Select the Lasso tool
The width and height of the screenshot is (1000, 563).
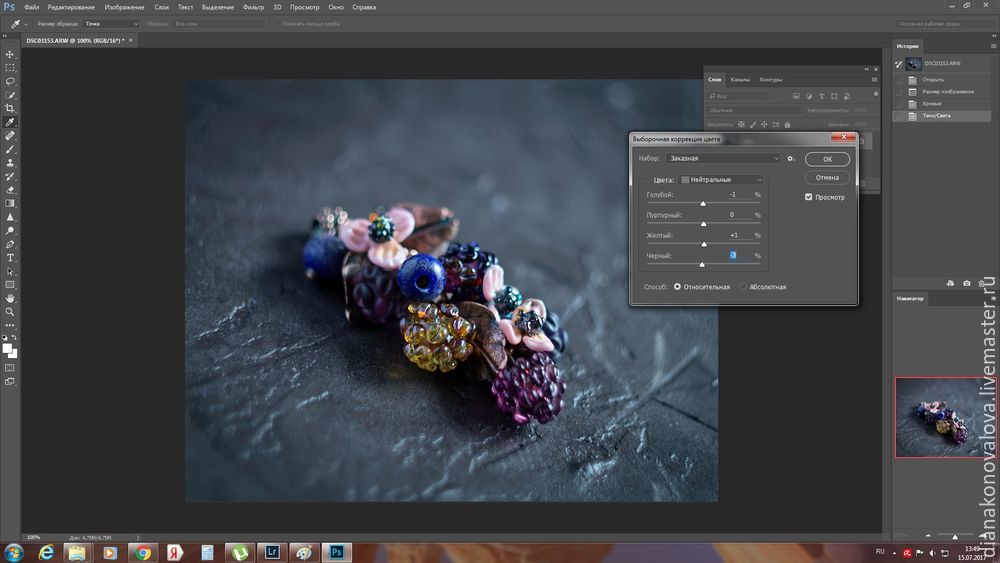[x=10, y=81]
